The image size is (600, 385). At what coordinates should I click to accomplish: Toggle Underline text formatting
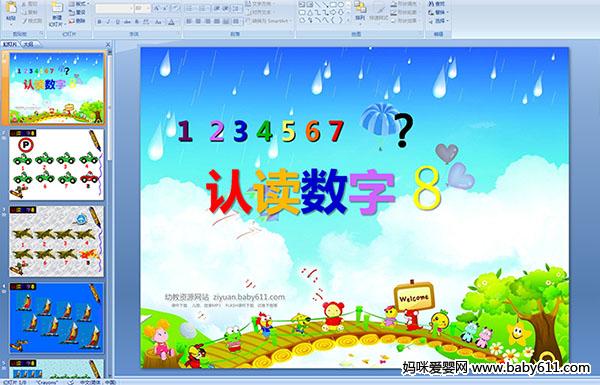pos(117,22)
